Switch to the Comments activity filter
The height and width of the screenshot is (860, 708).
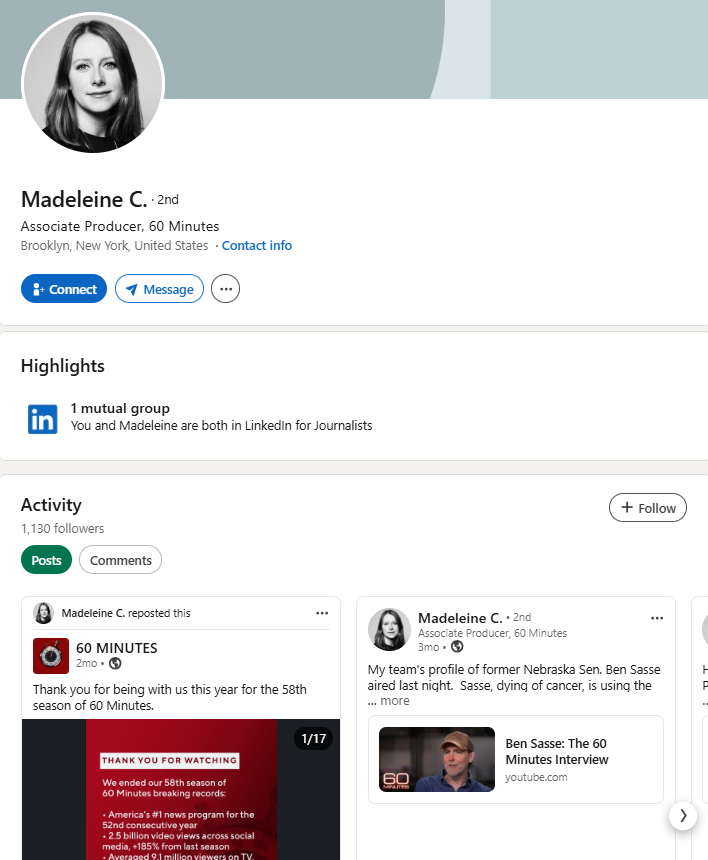point(121,560)
